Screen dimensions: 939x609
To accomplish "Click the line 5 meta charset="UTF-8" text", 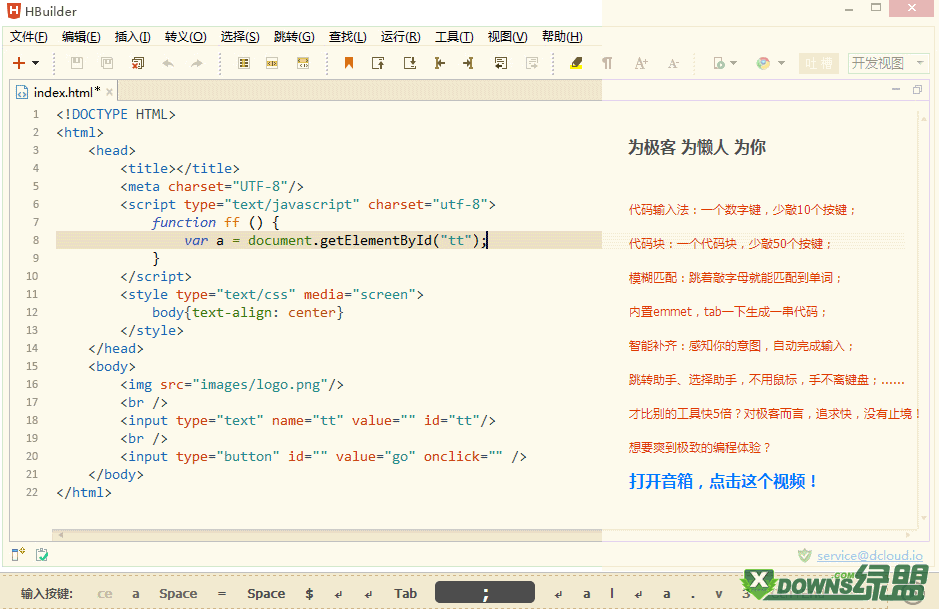I will point(212,186).
